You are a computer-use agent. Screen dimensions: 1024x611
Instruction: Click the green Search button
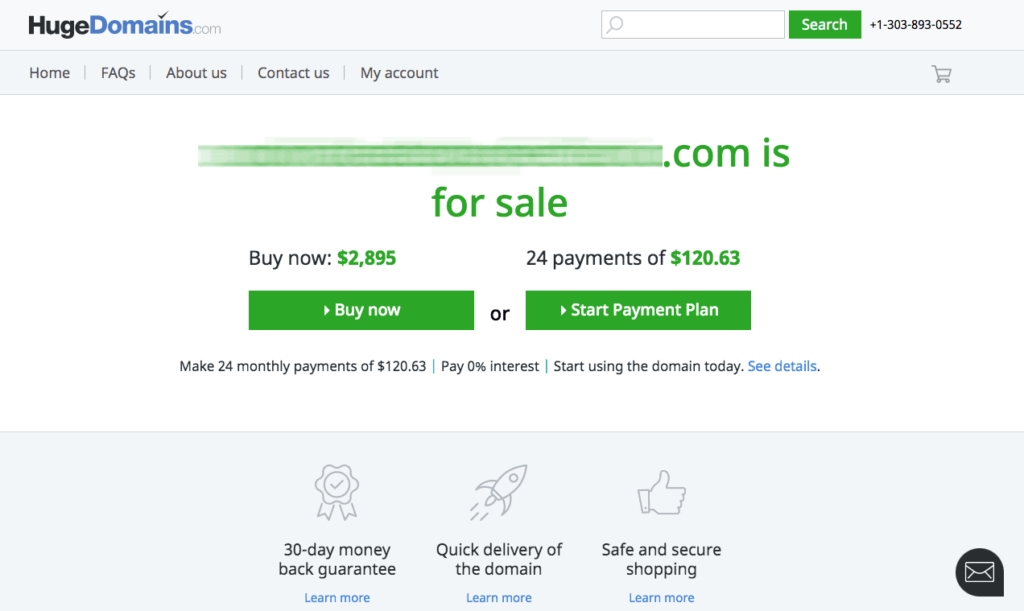(824, 25)
